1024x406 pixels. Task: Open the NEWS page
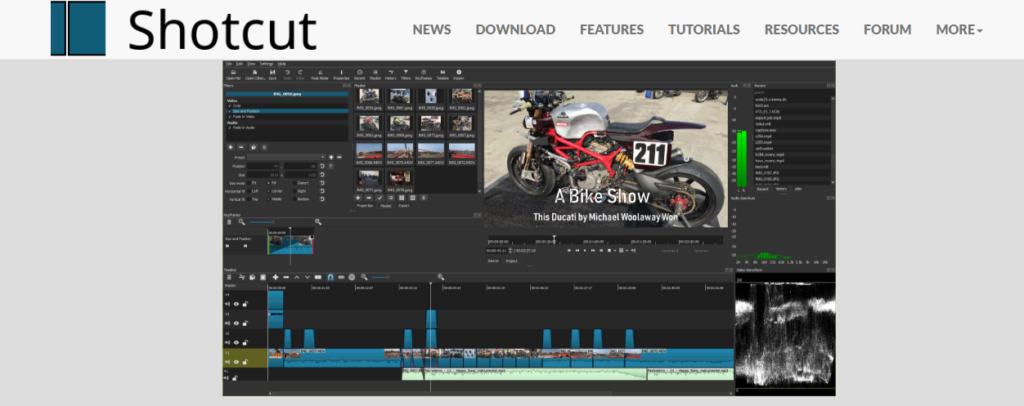tap(432, 29)
